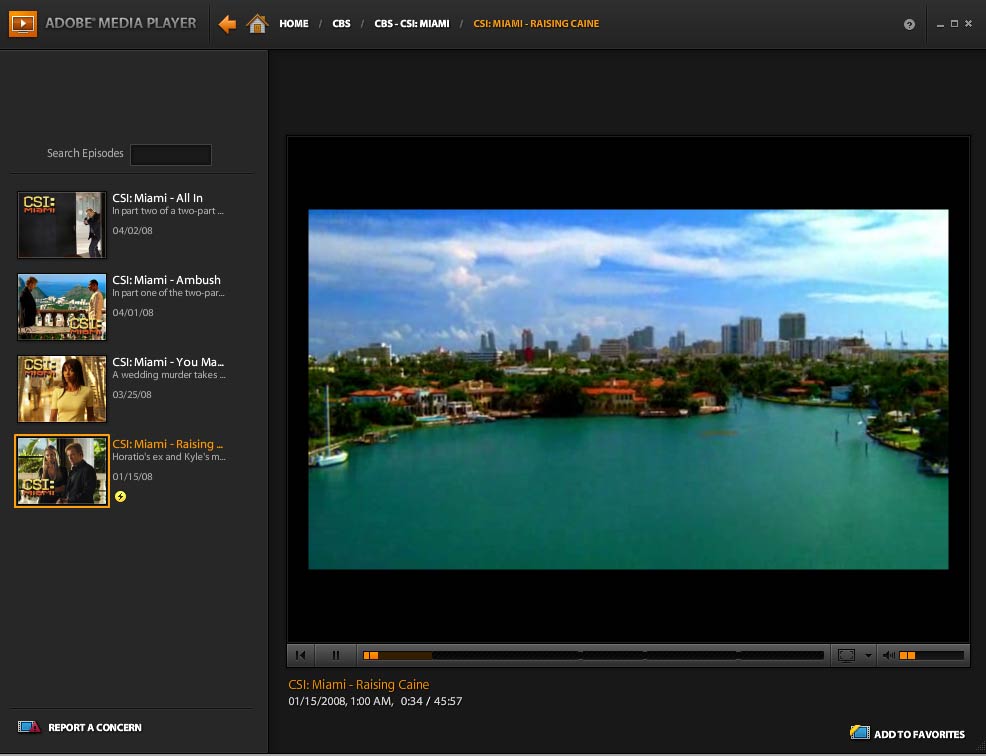This screenshot has width=986, height=756.
Task: Click description 'A wedding murder takes ...'
Action: tap(169, 375)
